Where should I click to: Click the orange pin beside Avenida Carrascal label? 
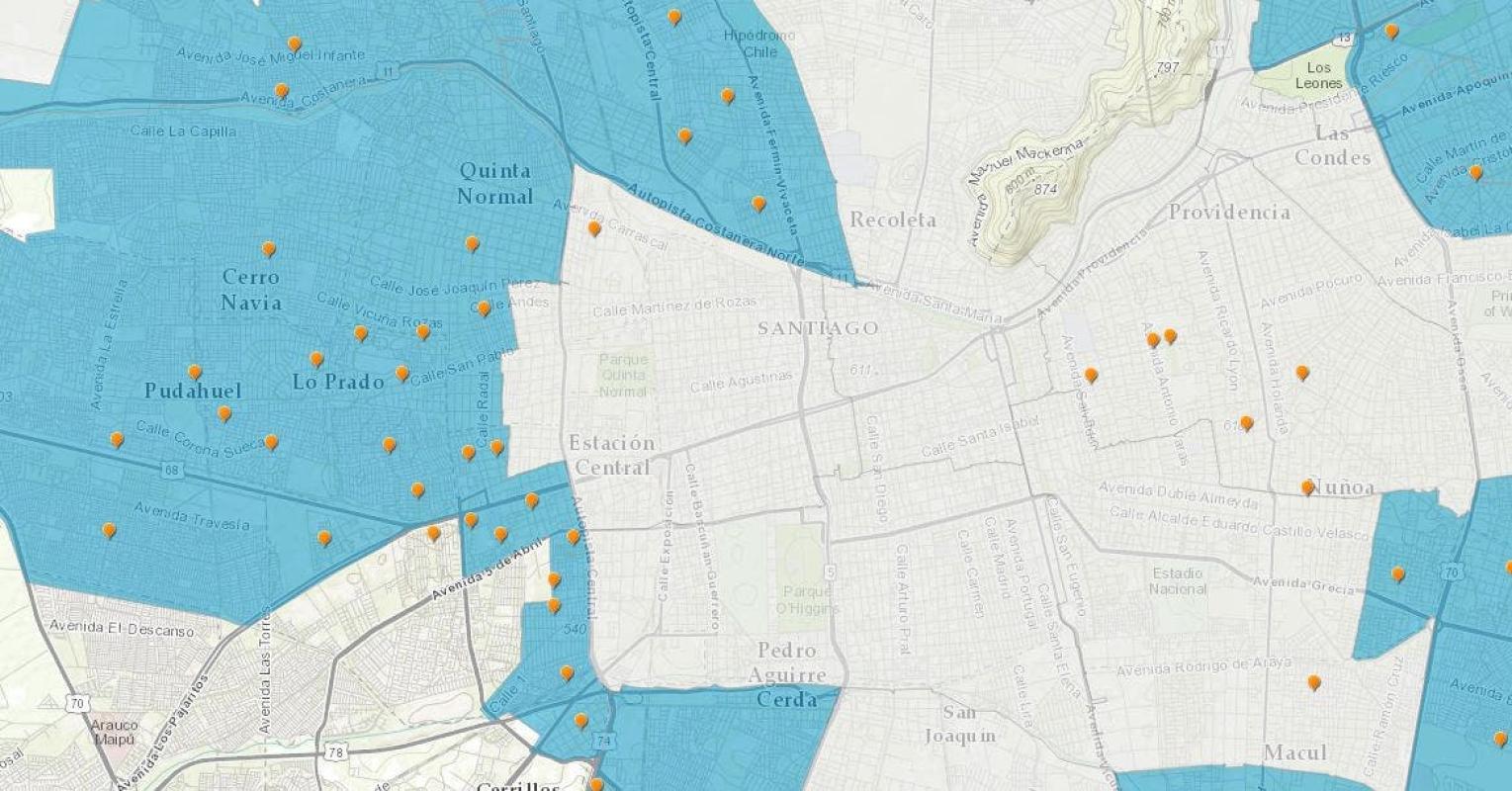(x=594, y=228)
